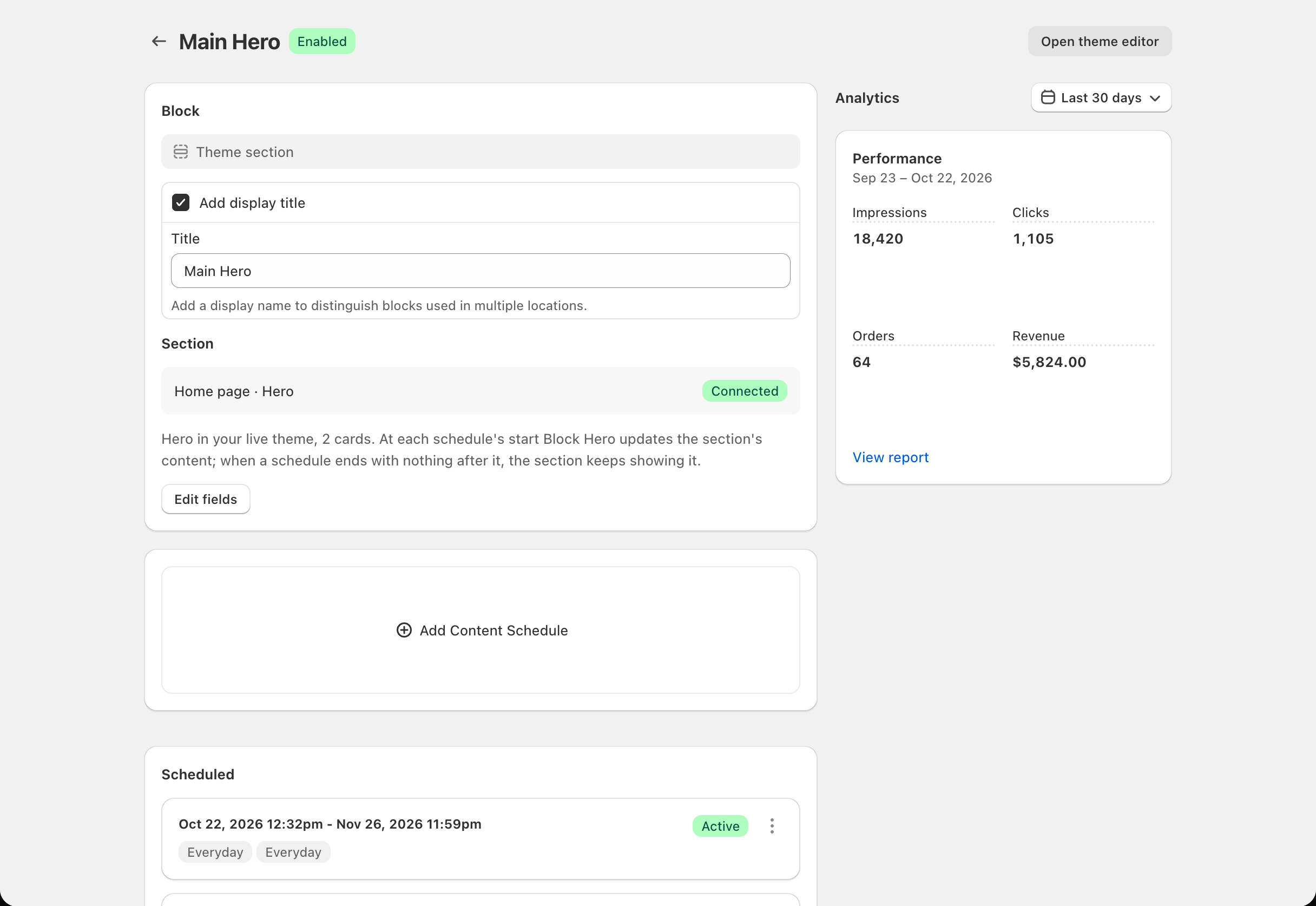This screenshot has height=906, width=1316.
Task: Click the Active badge on the schedule
Action: tap(720, 826)
